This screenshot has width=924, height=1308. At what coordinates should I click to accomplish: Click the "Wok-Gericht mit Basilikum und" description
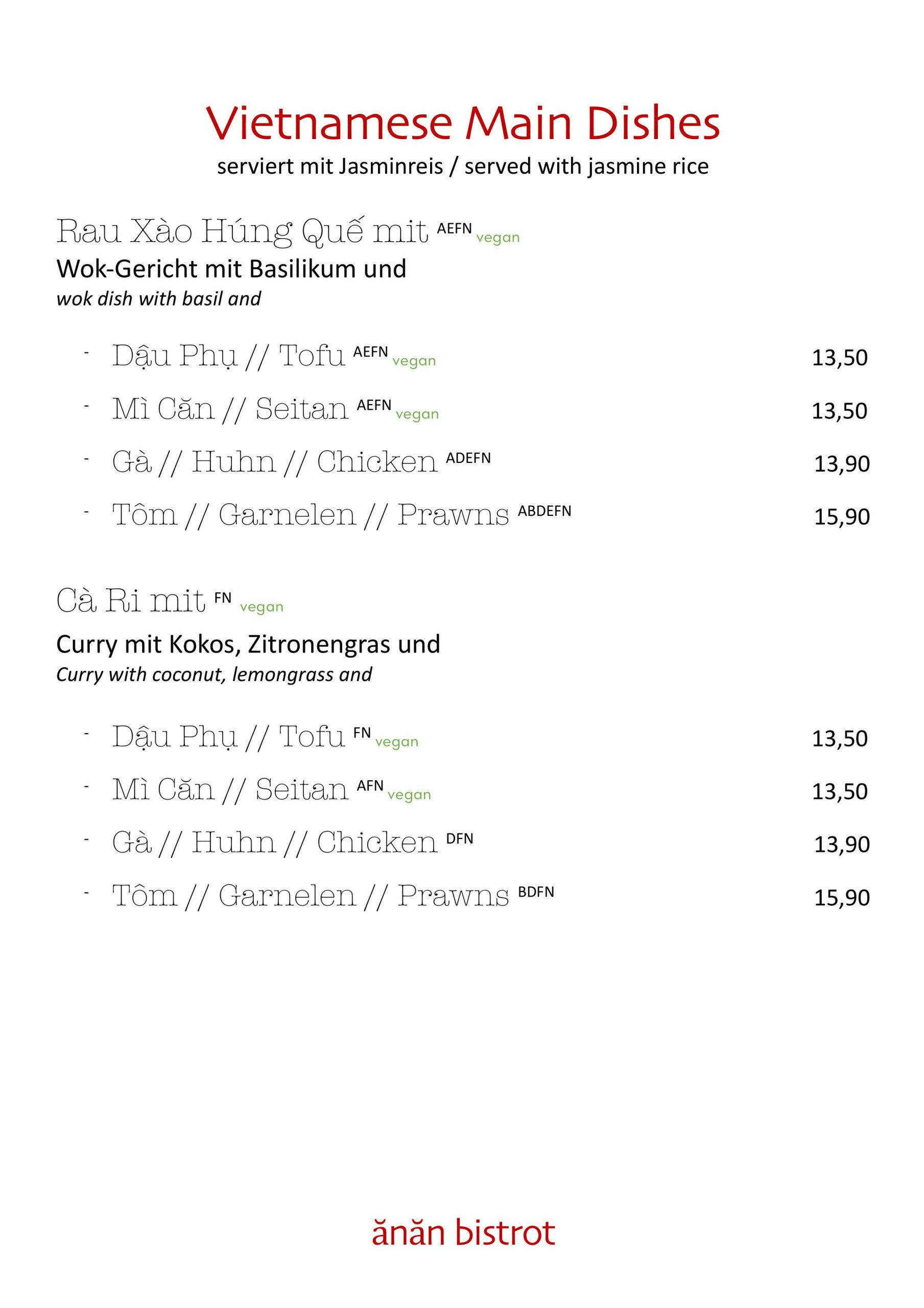[x=231, y=269]
